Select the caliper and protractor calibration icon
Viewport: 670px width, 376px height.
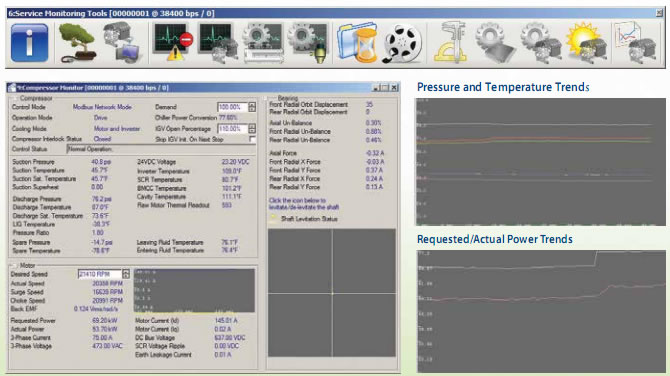(450, 43)
